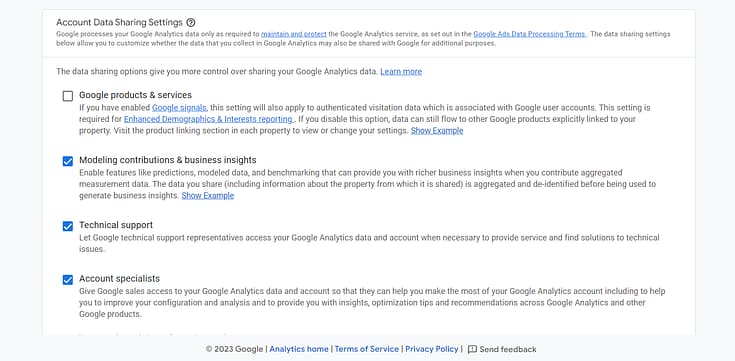
Task: Open Enhanced Demographics & Interests reporting link
Action: coord(209,119)
